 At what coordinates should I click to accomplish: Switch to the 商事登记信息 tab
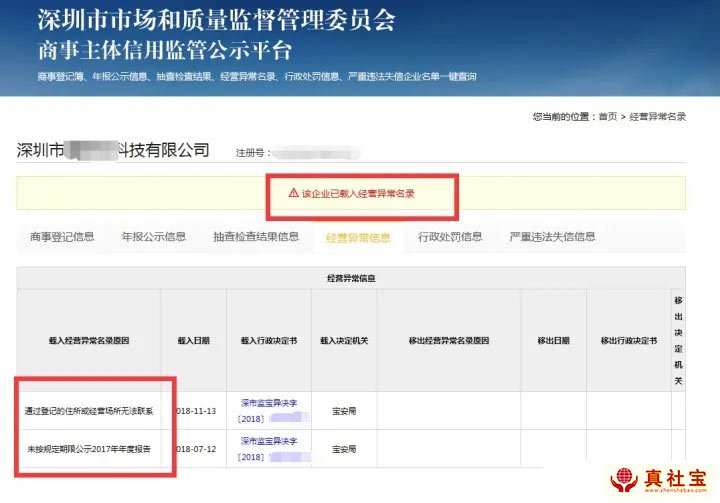(62, 237)
